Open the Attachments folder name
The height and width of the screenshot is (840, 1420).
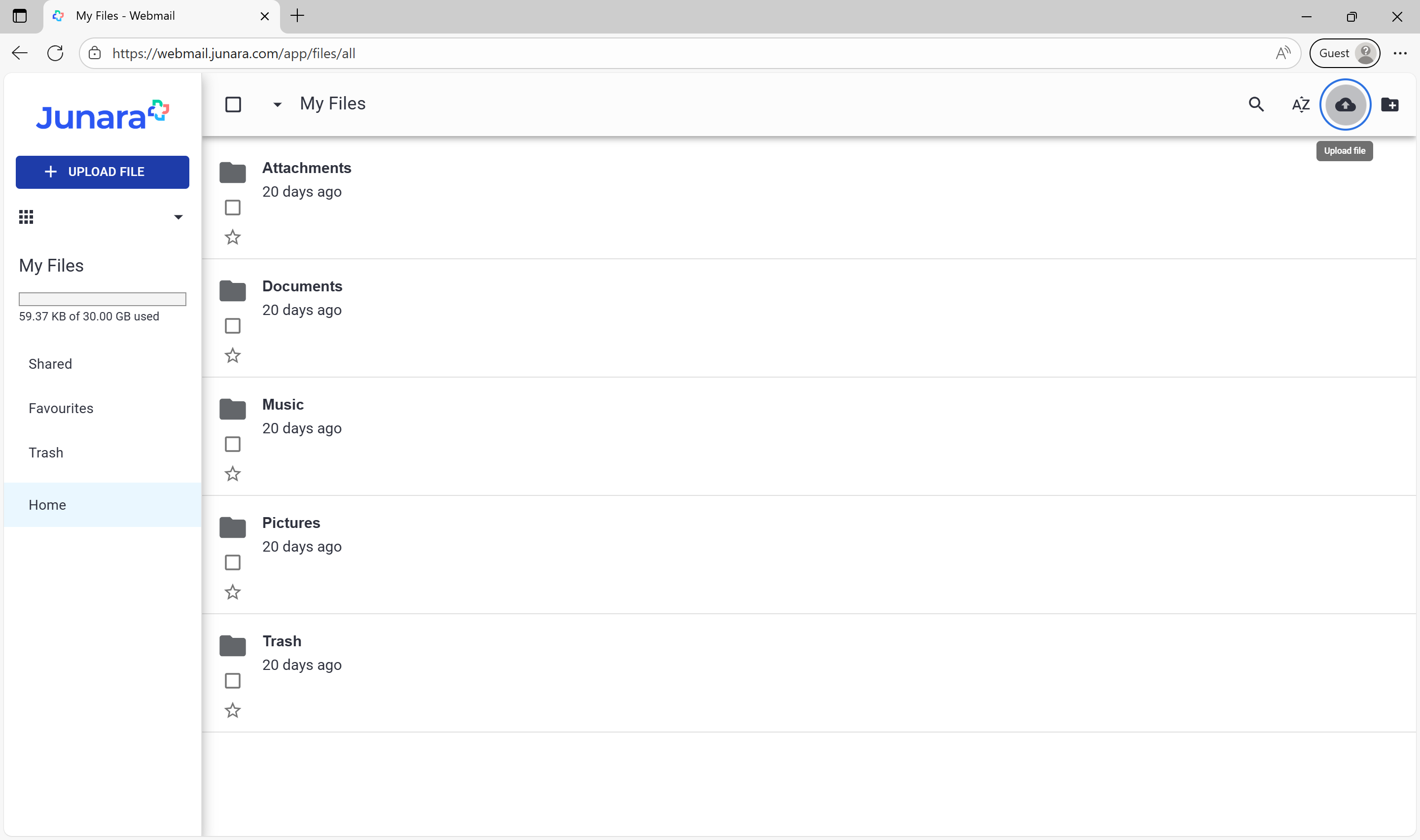(x=306, y=168)
